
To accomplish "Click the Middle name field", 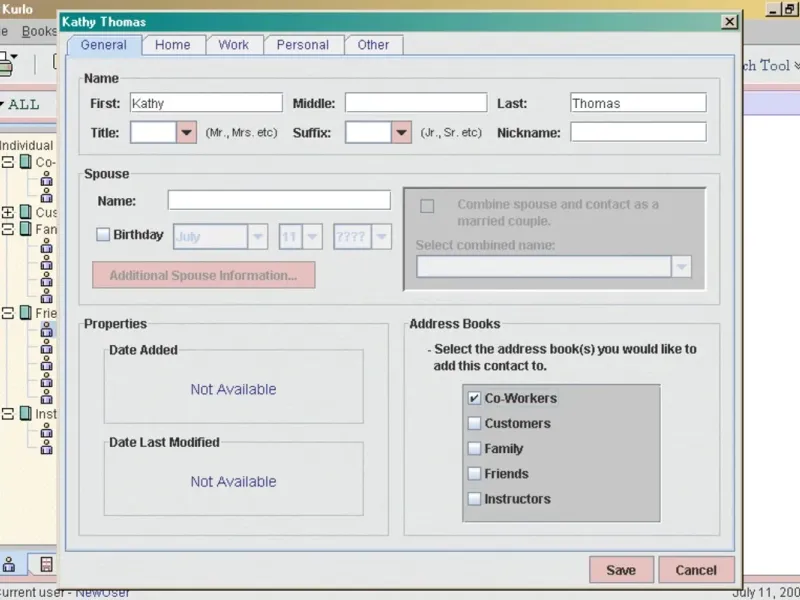I will [x=416, y=103].
